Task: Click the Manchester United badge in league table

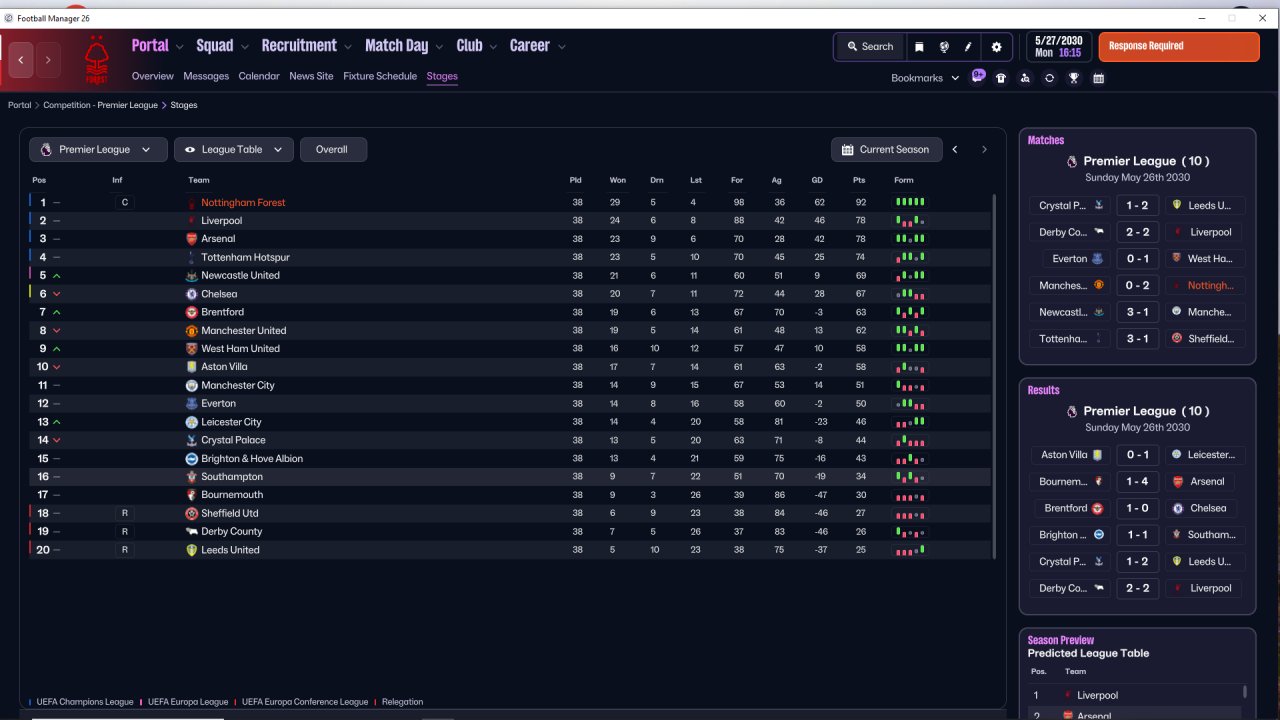Action: coord(192,331)
